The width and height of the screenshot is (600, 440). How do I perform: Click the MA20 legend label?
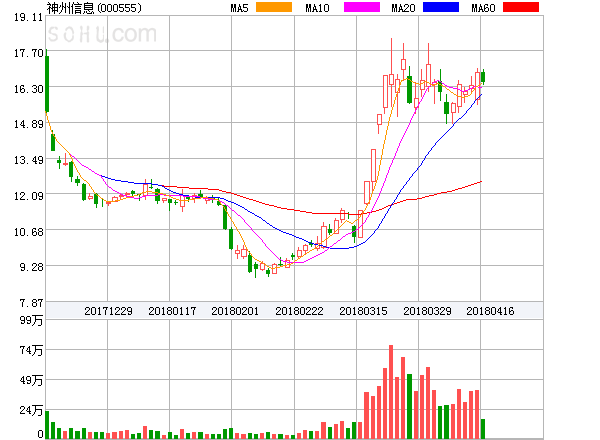tap(403, 8)
